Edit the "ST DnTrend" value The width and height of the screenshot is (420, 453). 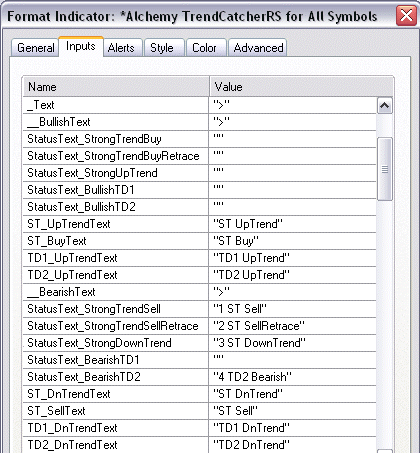(x=293, y=394)
